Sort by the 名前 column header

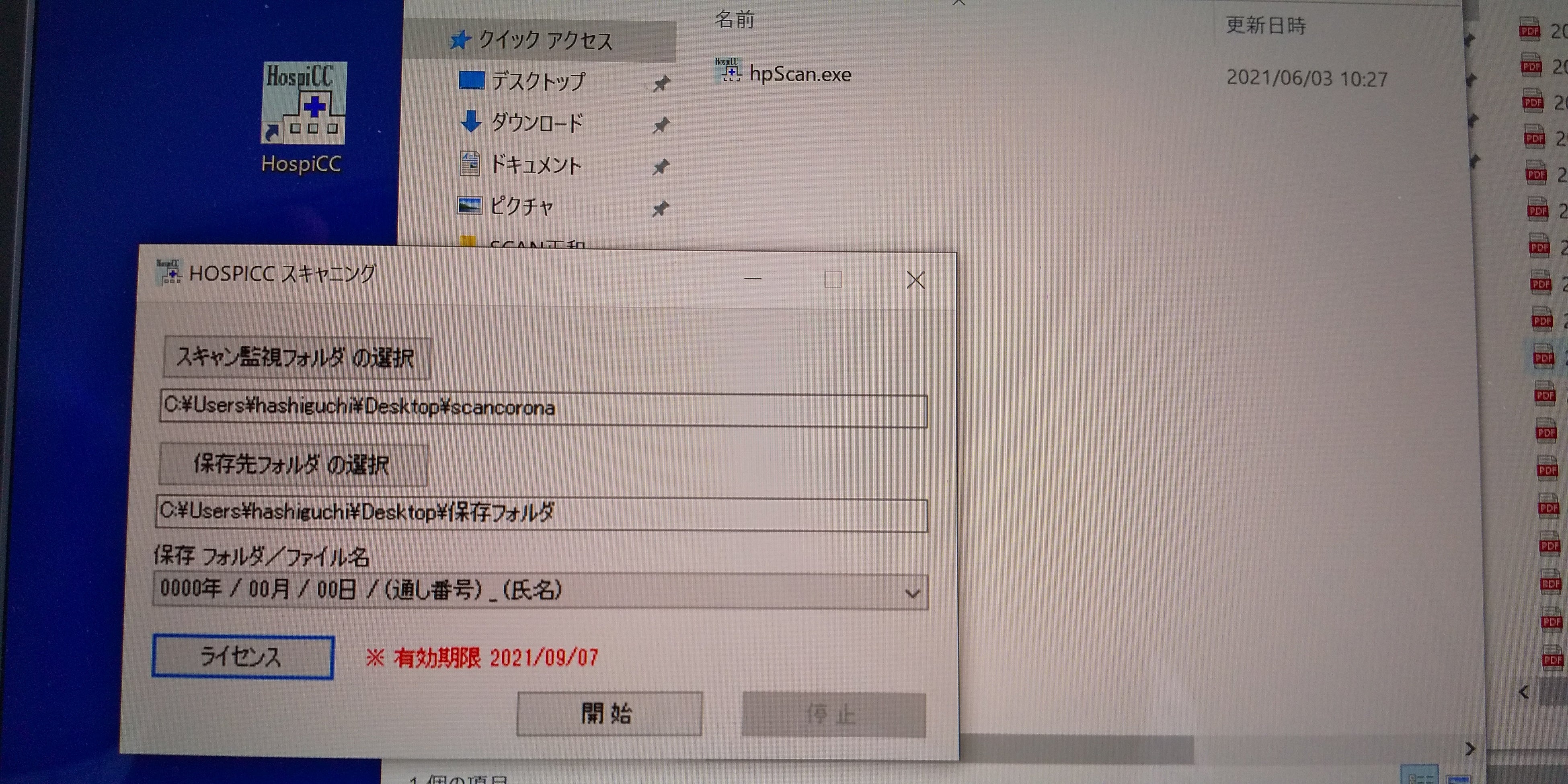point(735,19)
